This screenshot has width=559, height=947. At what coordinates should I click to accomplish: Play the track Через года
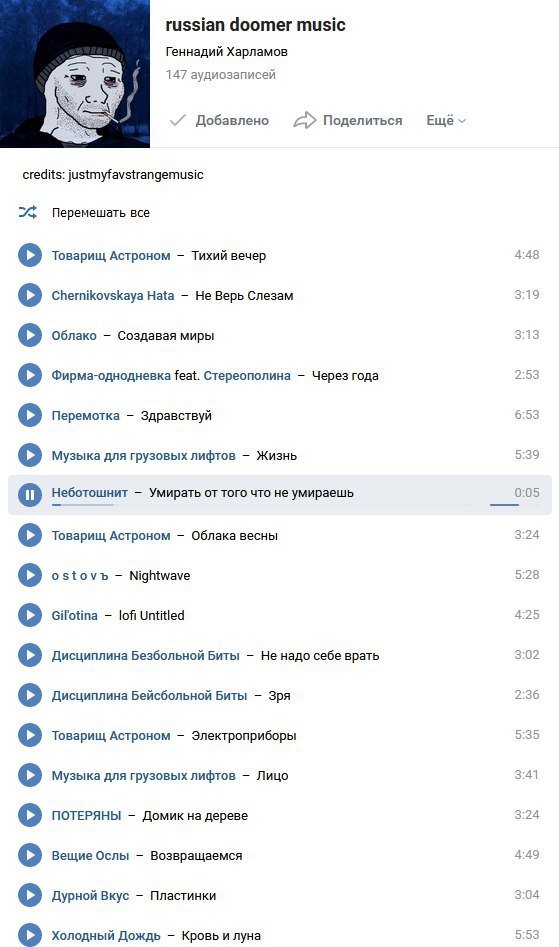[30, 375]
